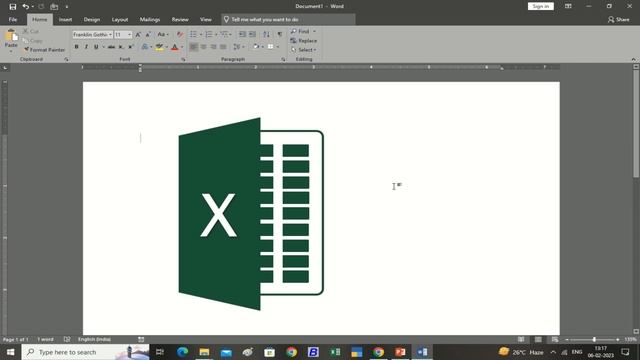Toggle Superscript formatting

[x=131, y=47]
